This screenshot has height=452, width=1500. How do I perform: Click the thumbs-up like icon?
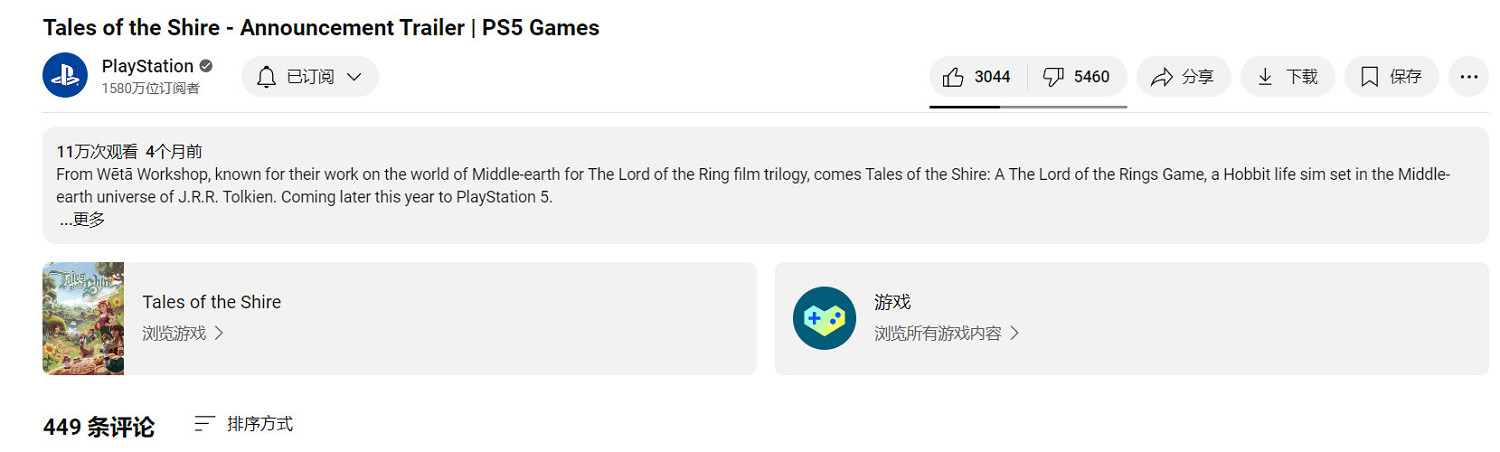click(953, 77)
